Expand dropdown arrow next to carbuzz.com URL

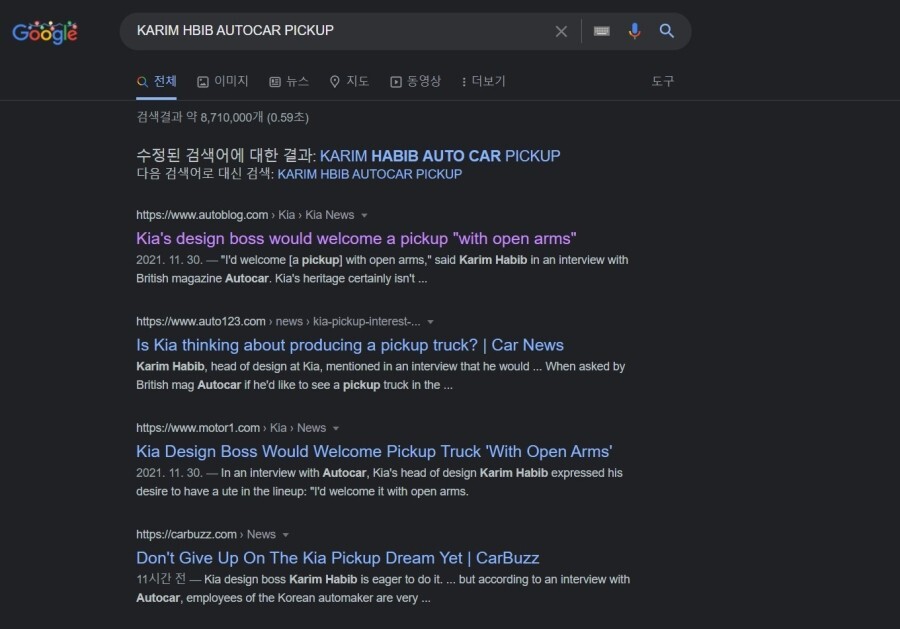coord(285,535)
